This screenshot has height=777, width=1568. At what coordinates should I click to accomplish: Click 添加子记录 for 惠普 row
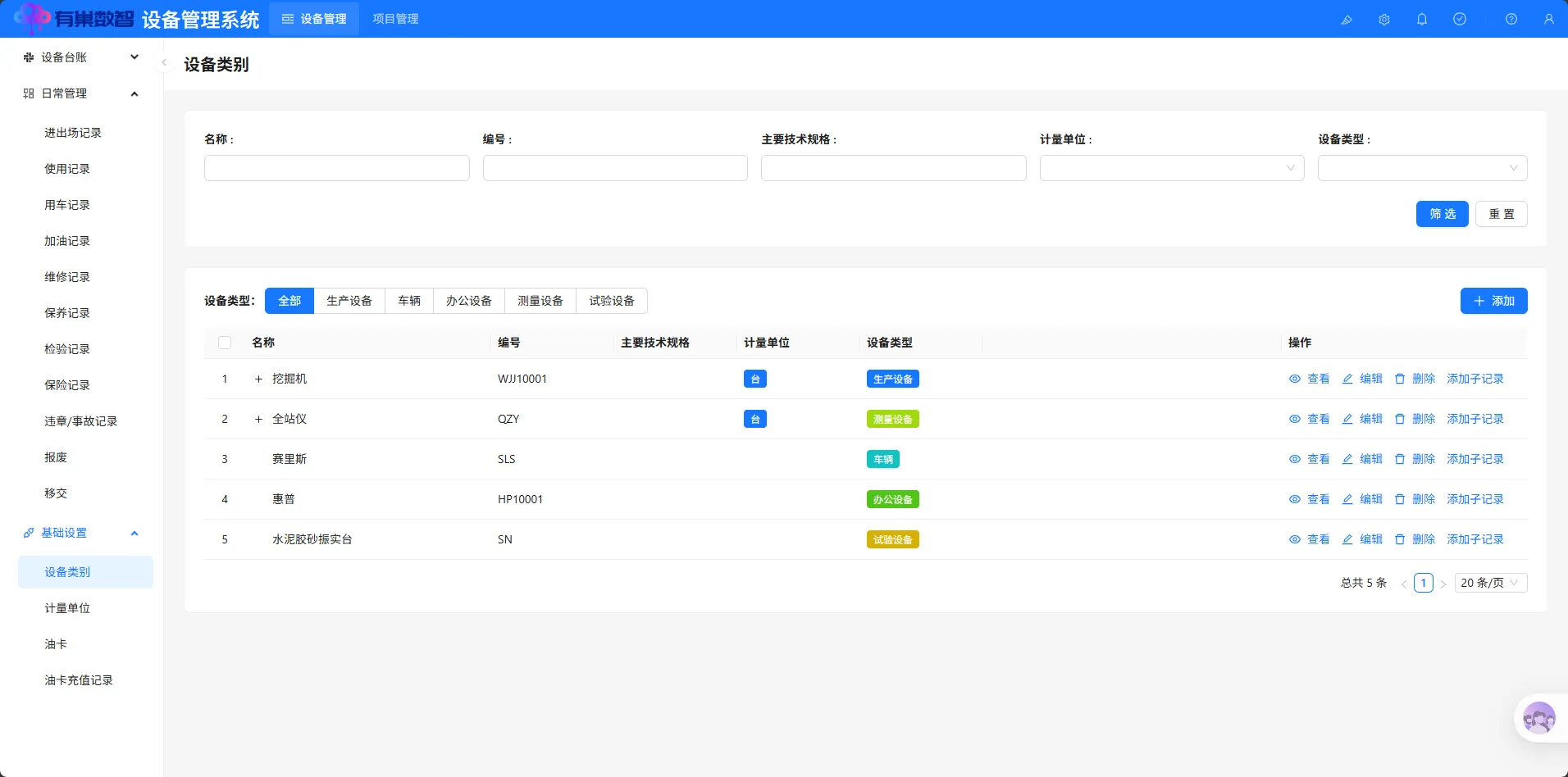point(1475,499)
